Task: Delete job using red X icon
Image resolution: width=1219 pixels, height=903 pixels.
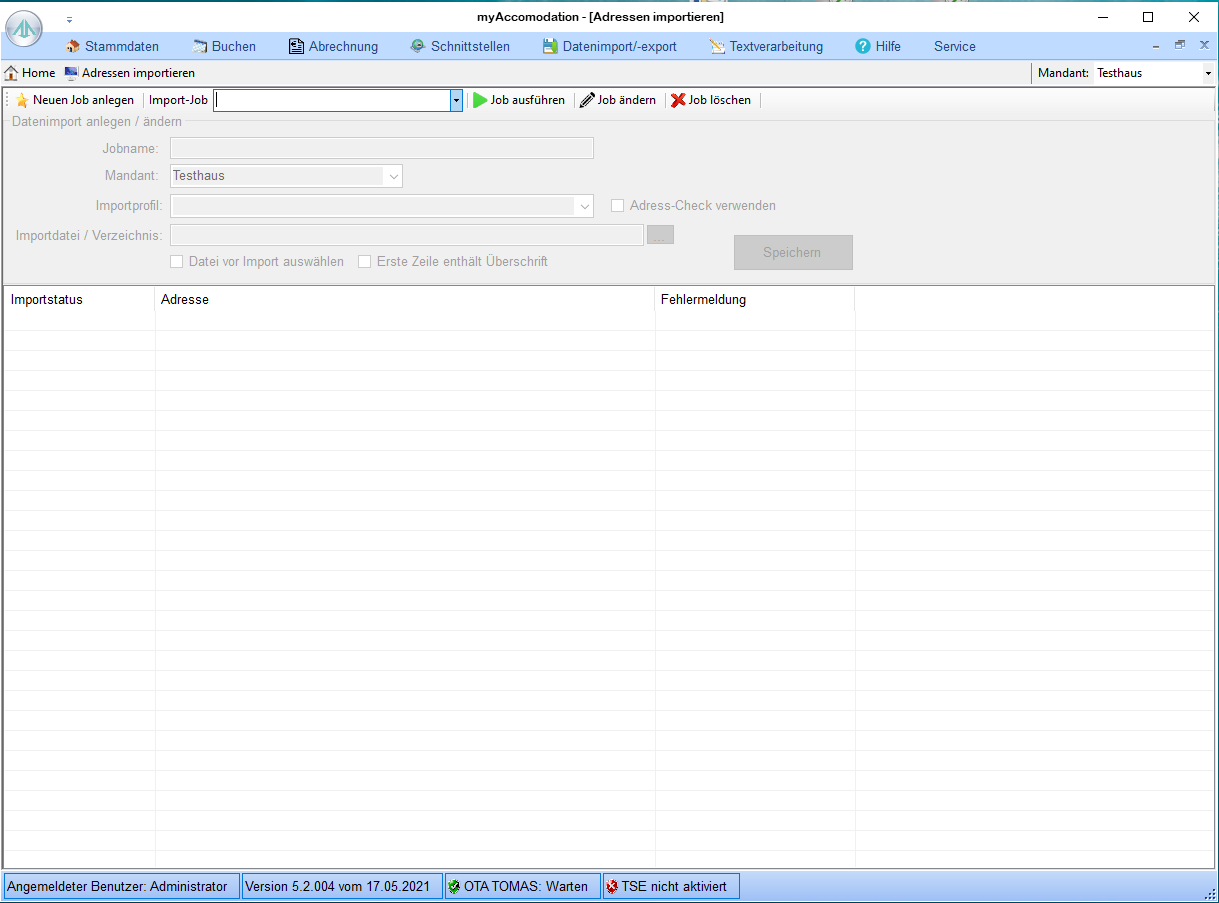Action: click(x=678, y=100)
